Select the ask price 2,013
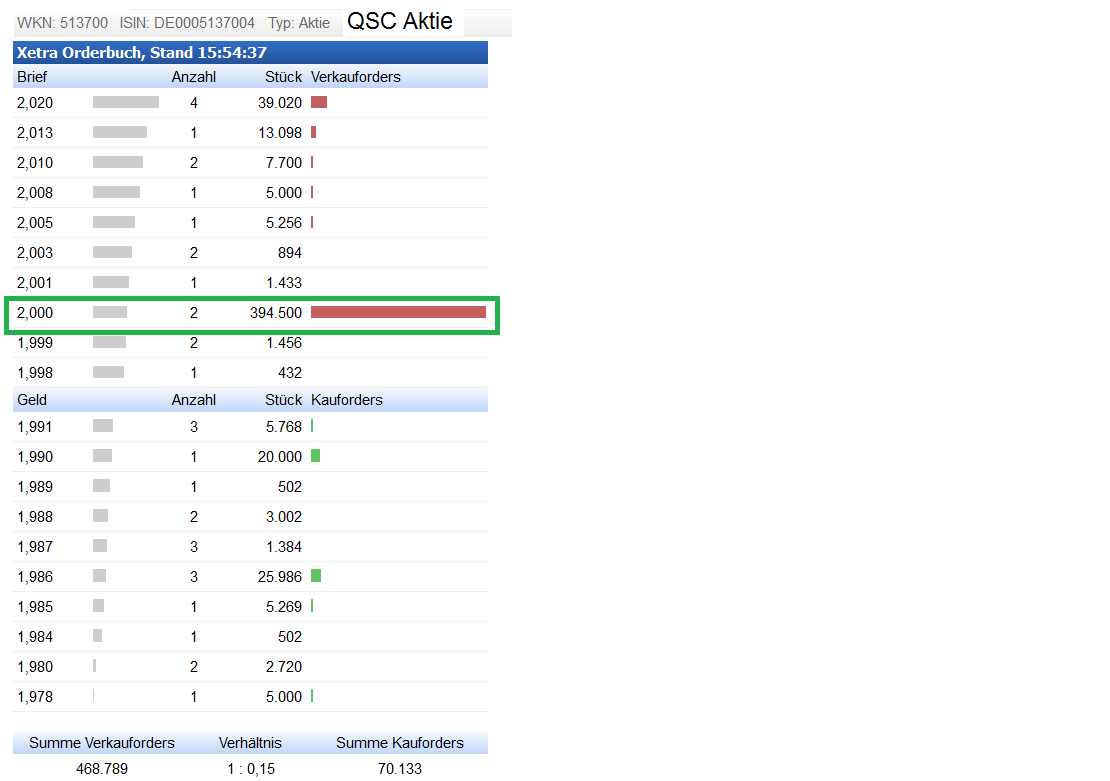 click(x=35, y=132)
